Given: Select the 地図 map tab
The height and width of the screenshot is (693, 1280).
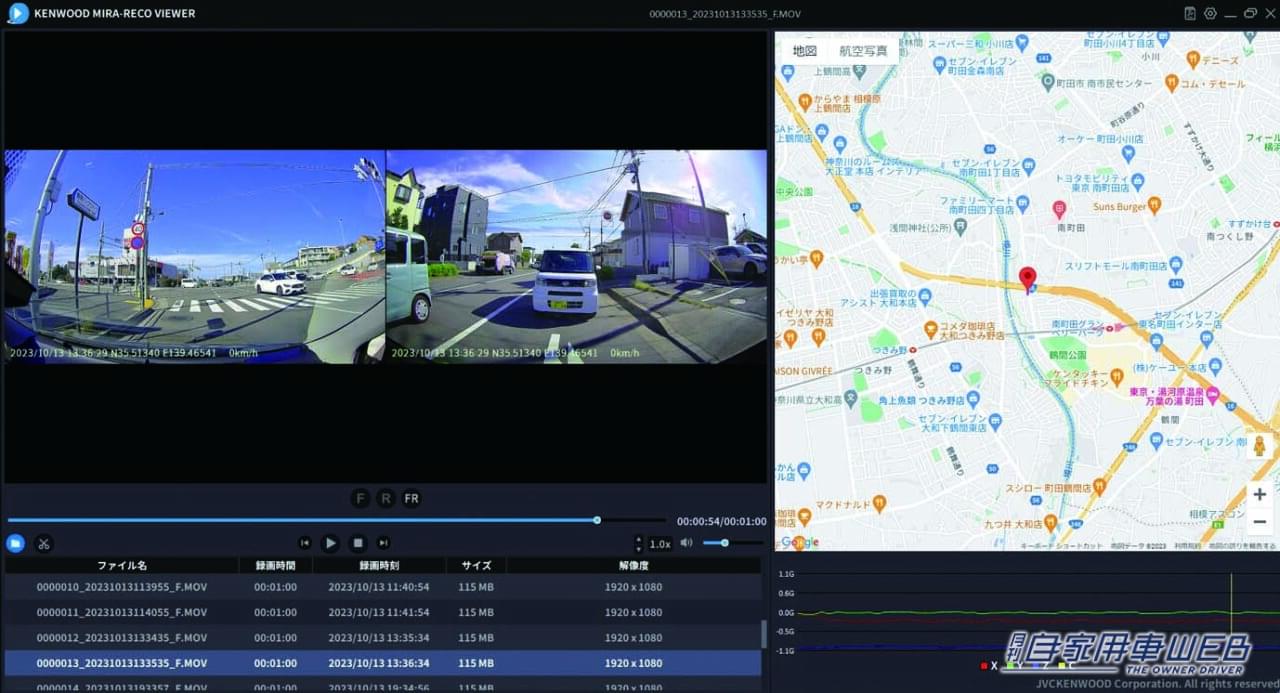Looking at the screenshot, I should click(805, 51).
